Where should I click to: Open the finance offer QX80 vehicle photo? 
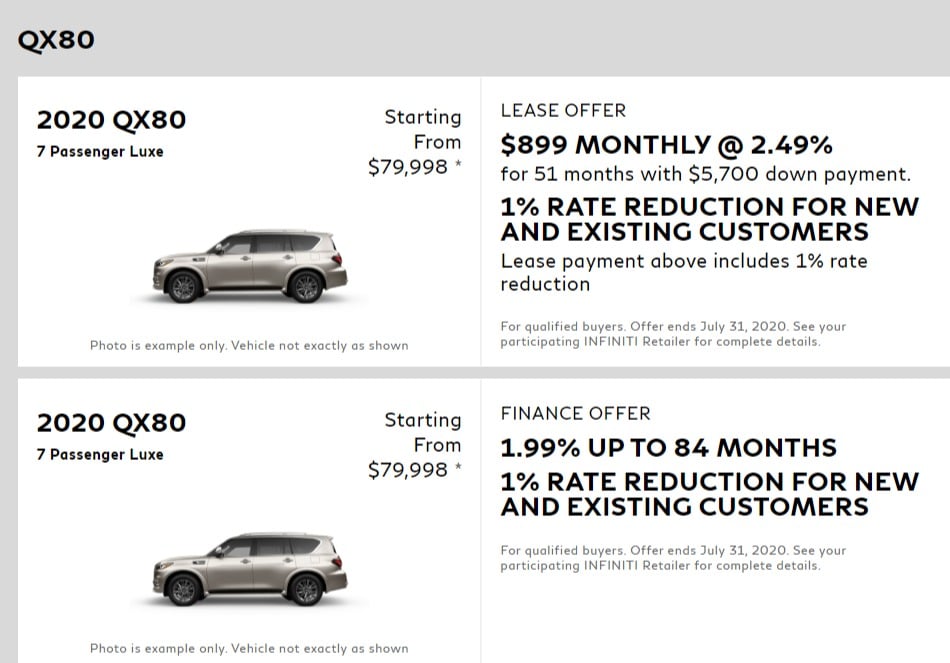click(250, 570)
